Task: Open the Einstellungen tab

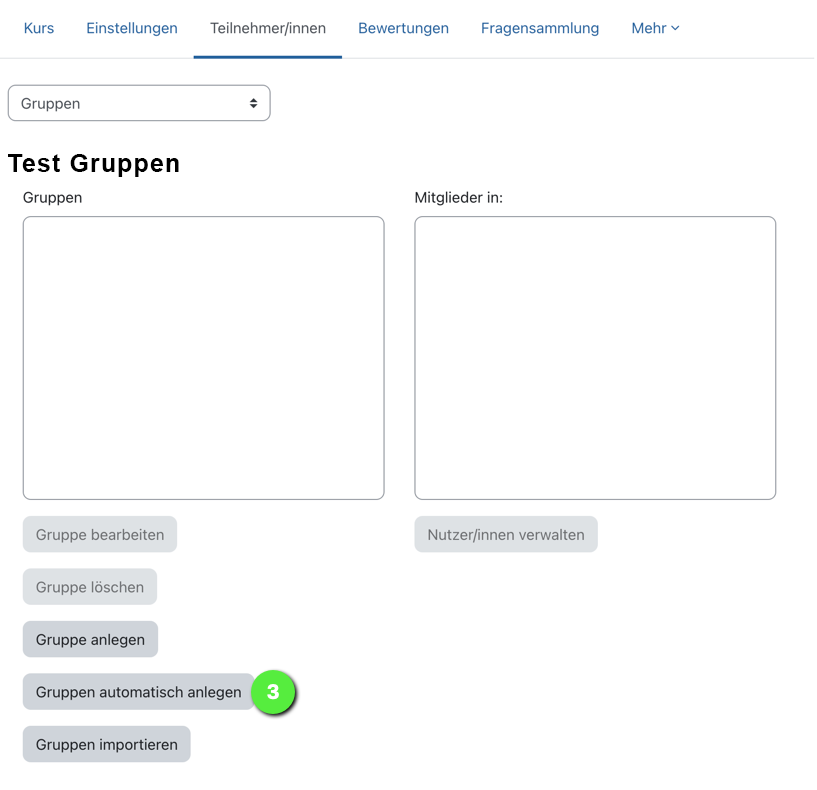Action: click(131, 28)
